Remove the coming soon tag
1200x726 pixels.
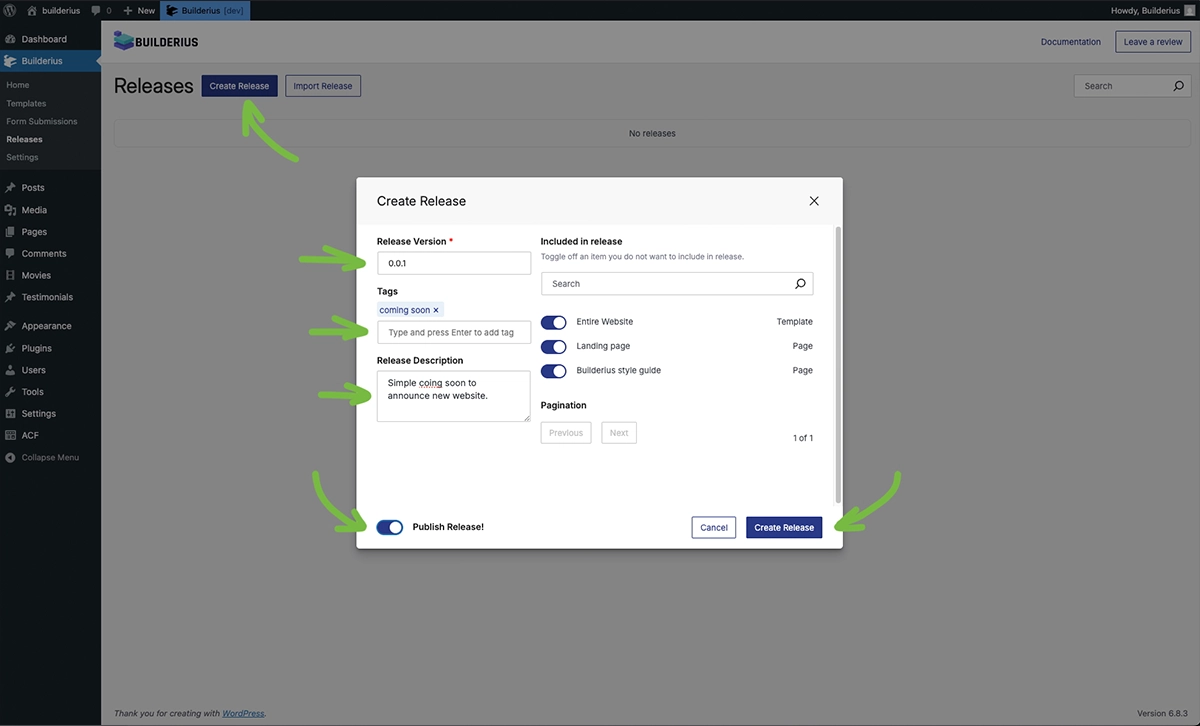(x=435, y=310)
